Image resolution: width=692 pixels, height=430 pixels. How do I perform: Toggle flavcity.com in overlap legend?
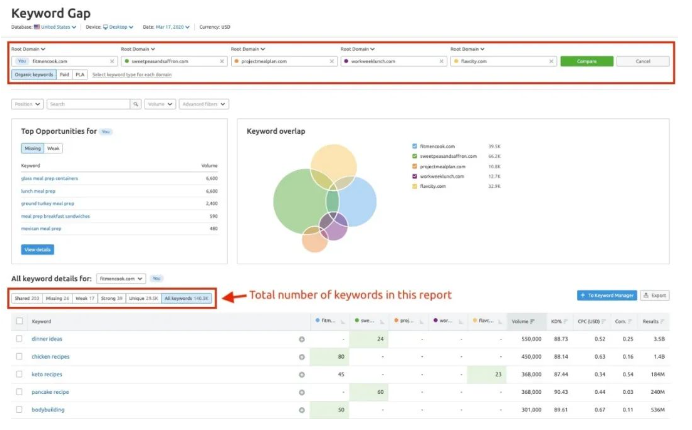[x=414, y=186]
